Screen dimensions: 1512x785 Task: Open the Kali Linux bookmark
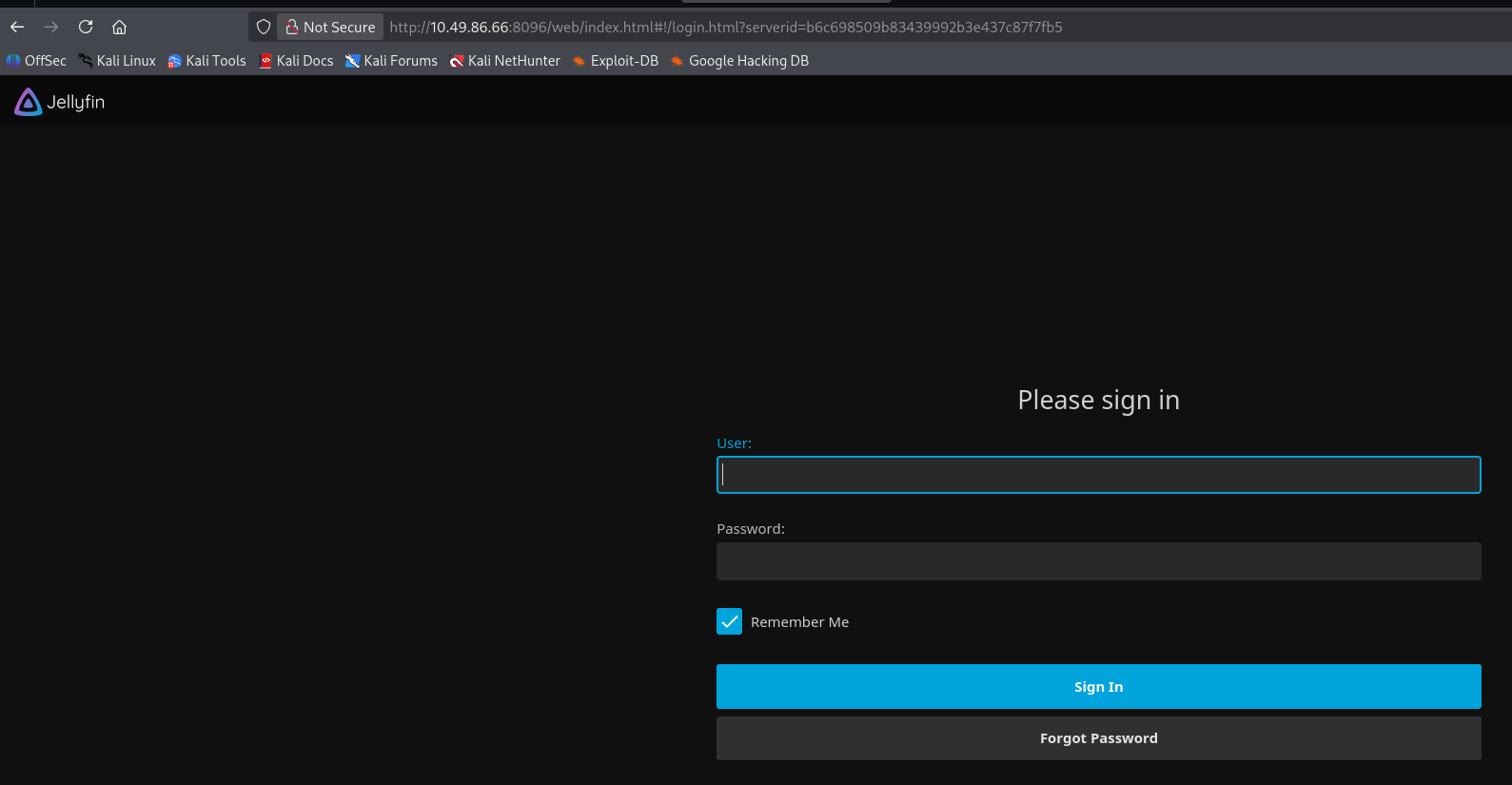coord(117,61)
